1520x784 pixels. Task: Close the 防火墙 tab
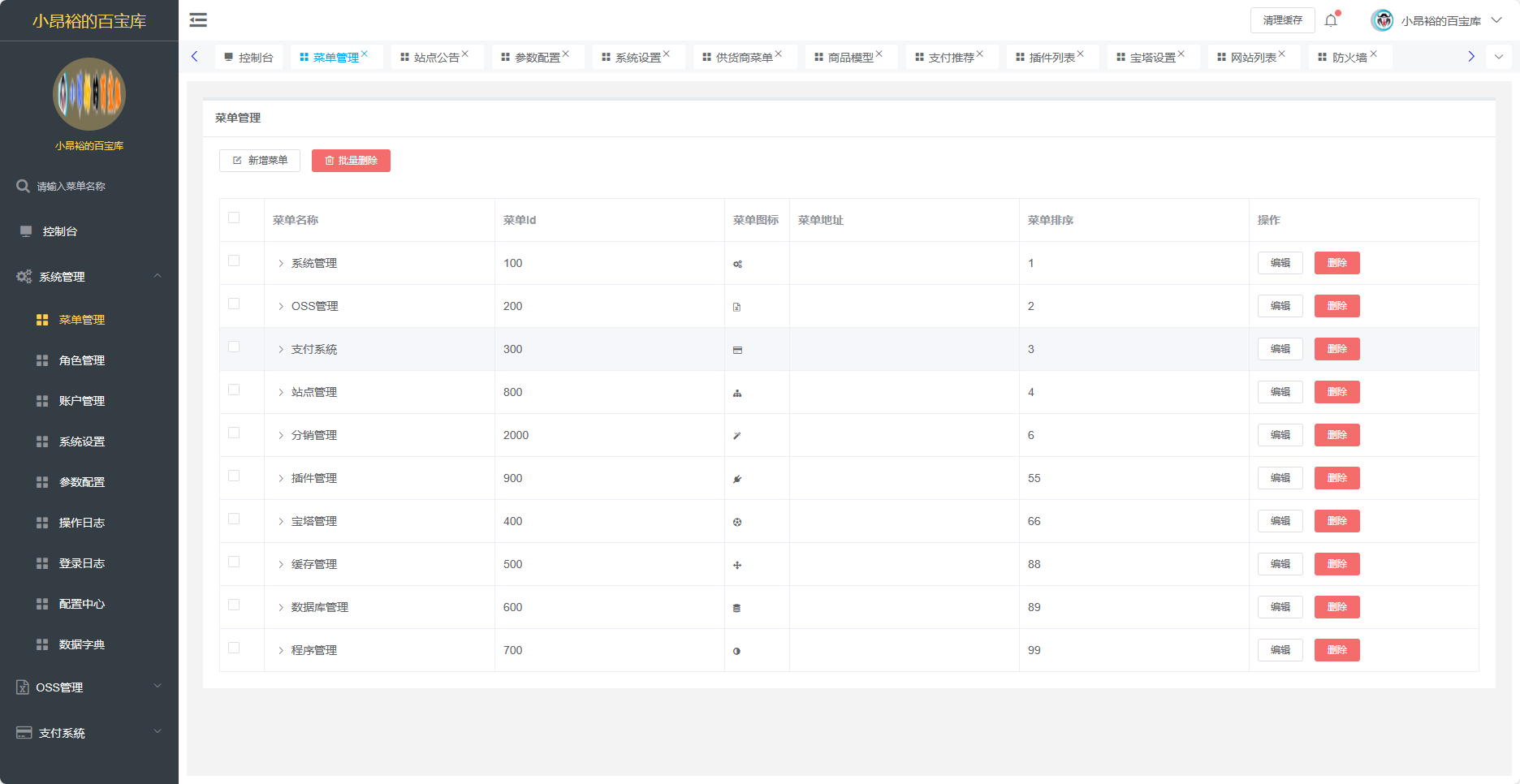click(x=1374, y=54)
